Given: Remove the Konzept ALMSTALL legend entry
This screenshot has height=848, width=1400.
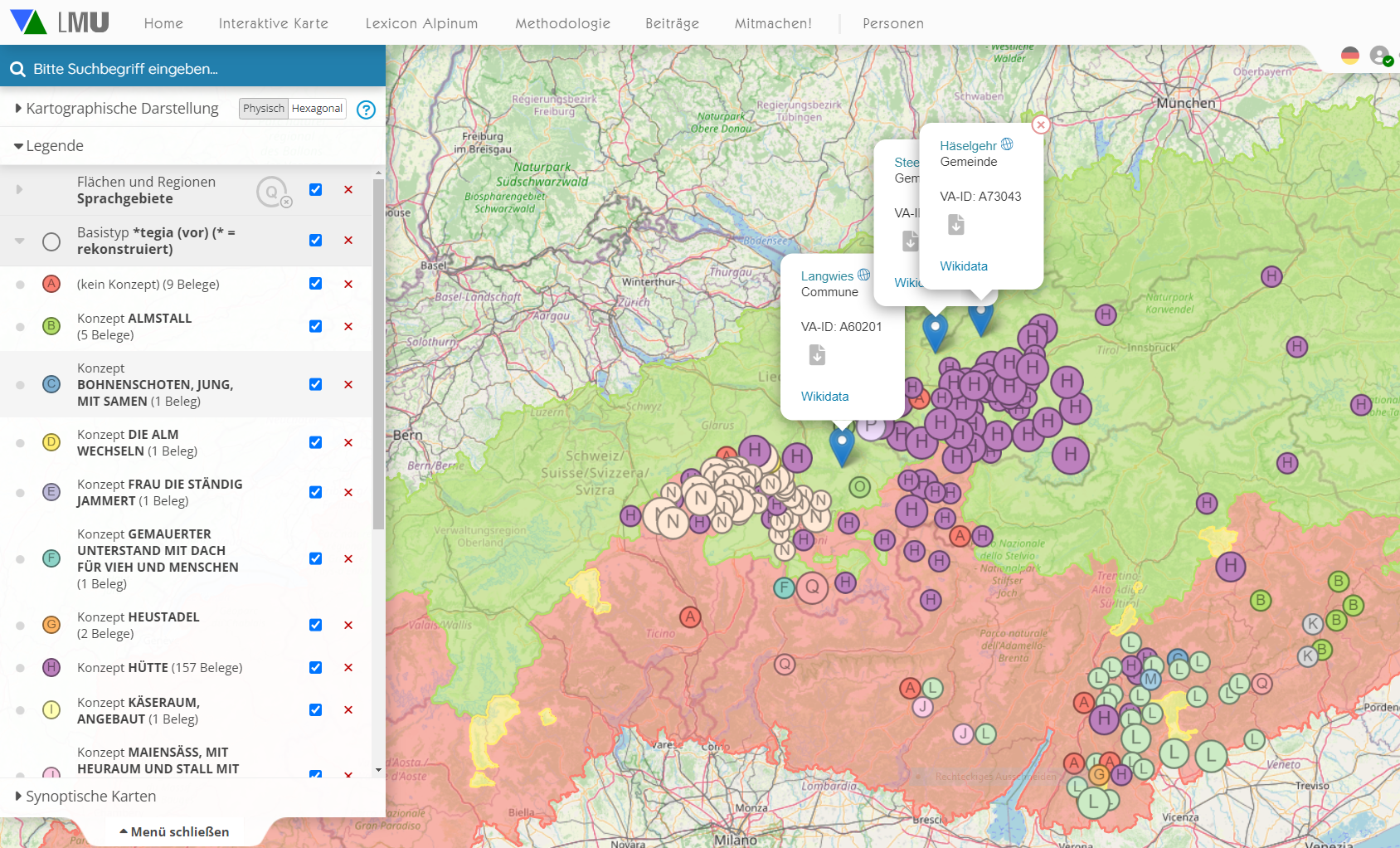Looking at the screenshot, I should (x=348, y=326).
